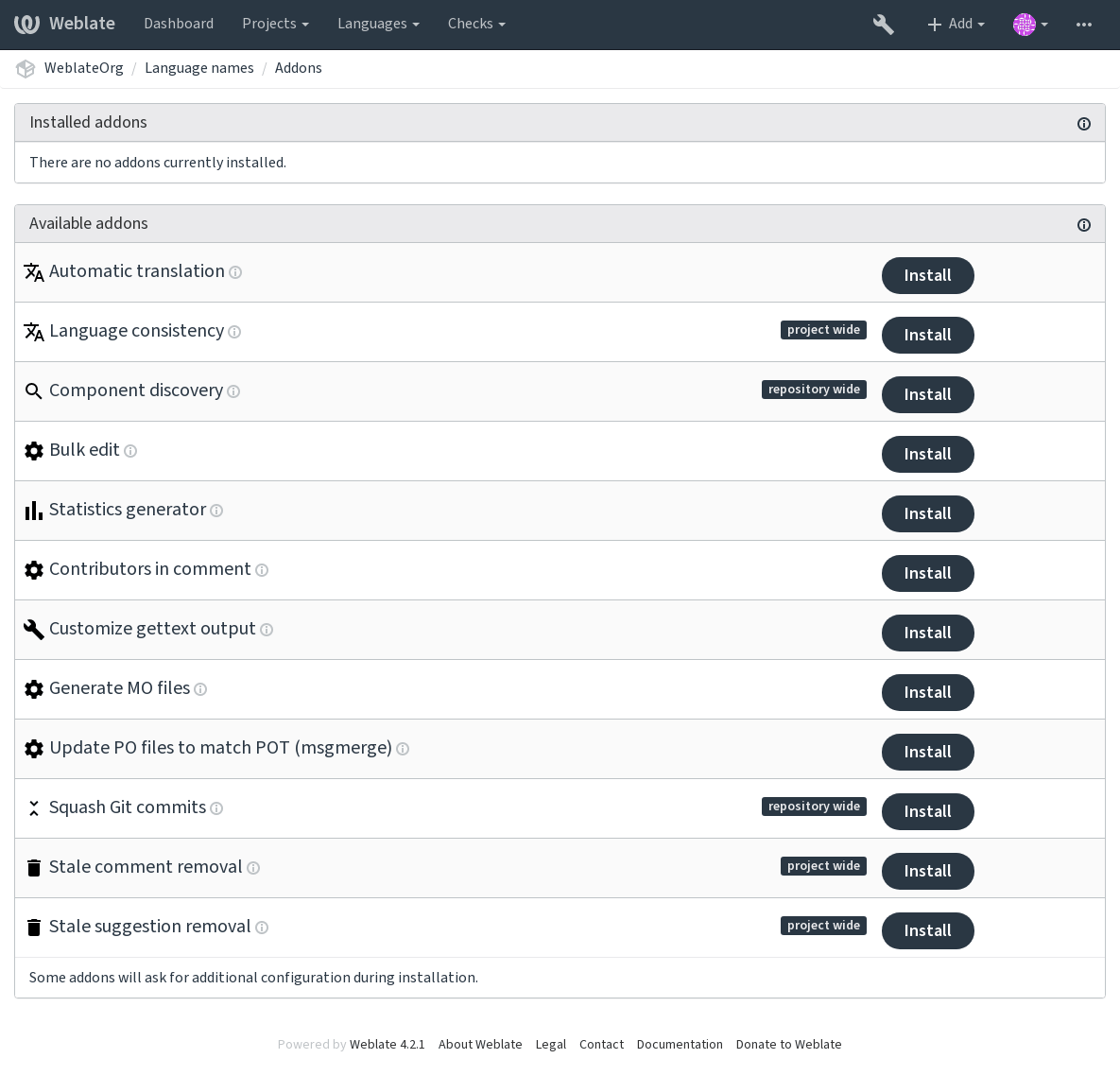Viewport: 1120px width, 1076px height.
Task: Install the Update PO files (msgmerge) addon
Action: point(927,753)
